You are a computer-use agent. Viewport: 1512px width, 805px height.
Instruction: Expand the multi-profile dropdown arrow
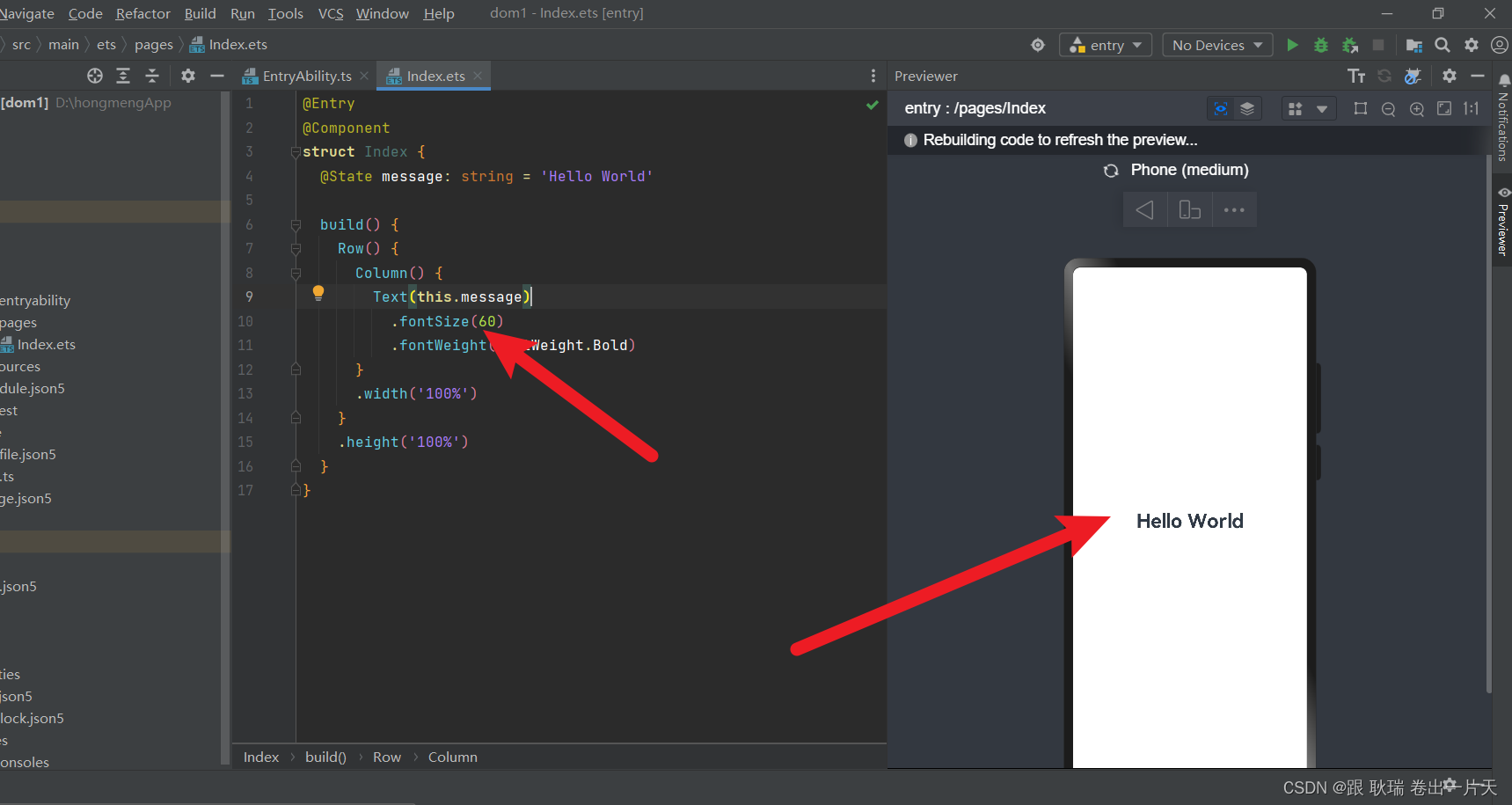(1322, 108)
